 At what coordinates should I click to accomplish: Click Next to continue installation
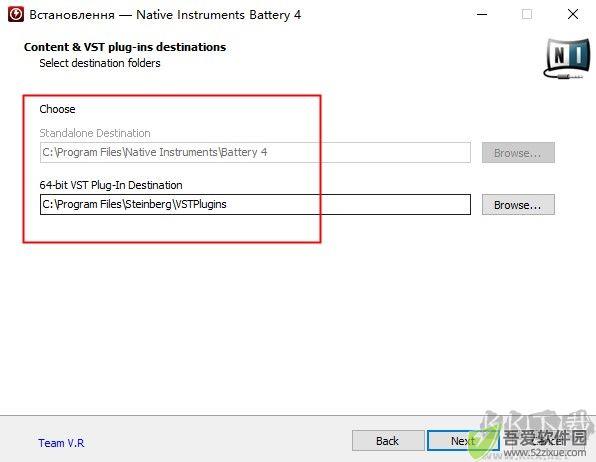pyautogui.click(x=463, y=441)
